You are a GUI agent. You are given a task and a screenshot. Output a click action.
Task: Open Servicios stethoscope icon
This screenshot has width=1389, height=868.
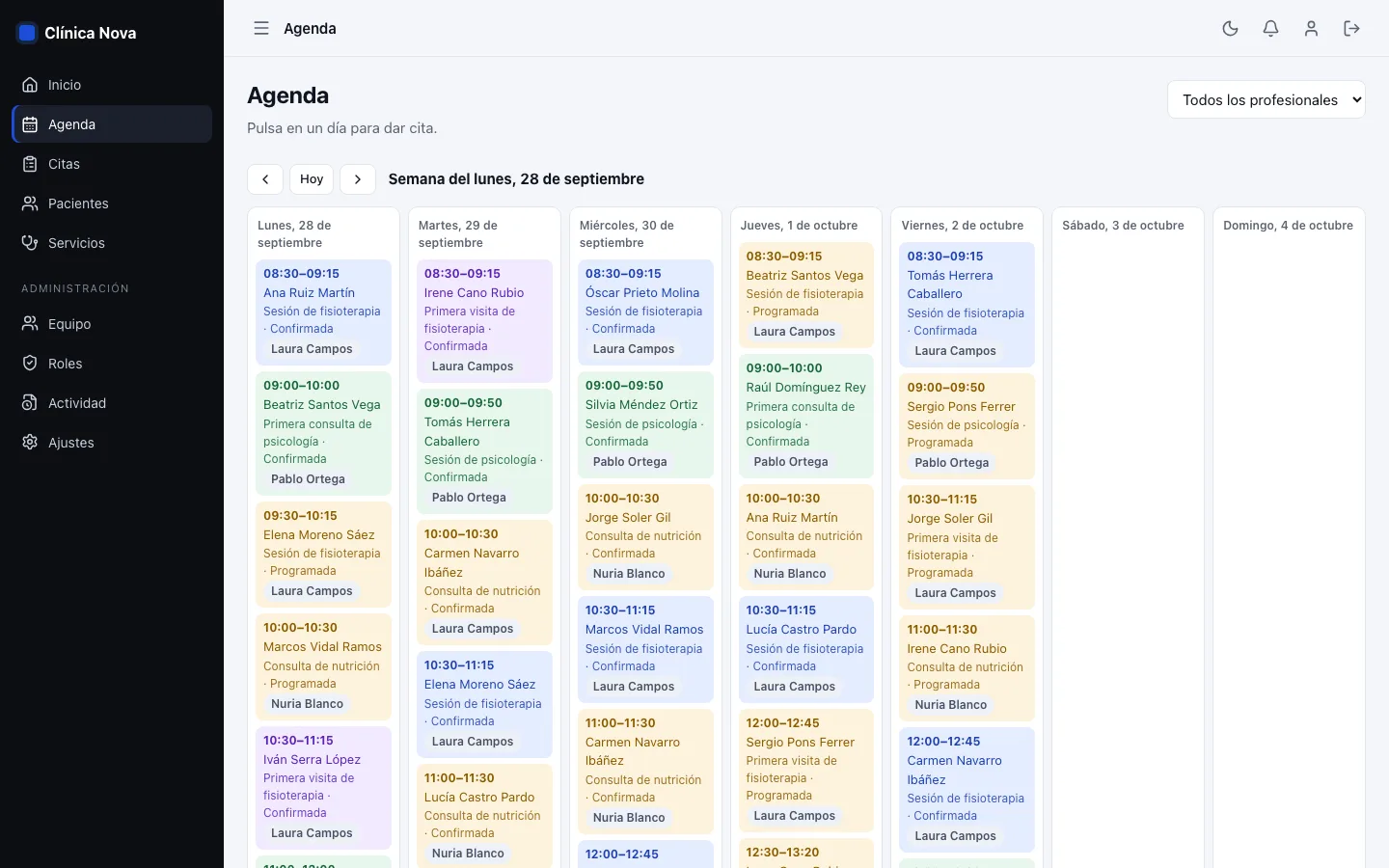coord(30,243)
